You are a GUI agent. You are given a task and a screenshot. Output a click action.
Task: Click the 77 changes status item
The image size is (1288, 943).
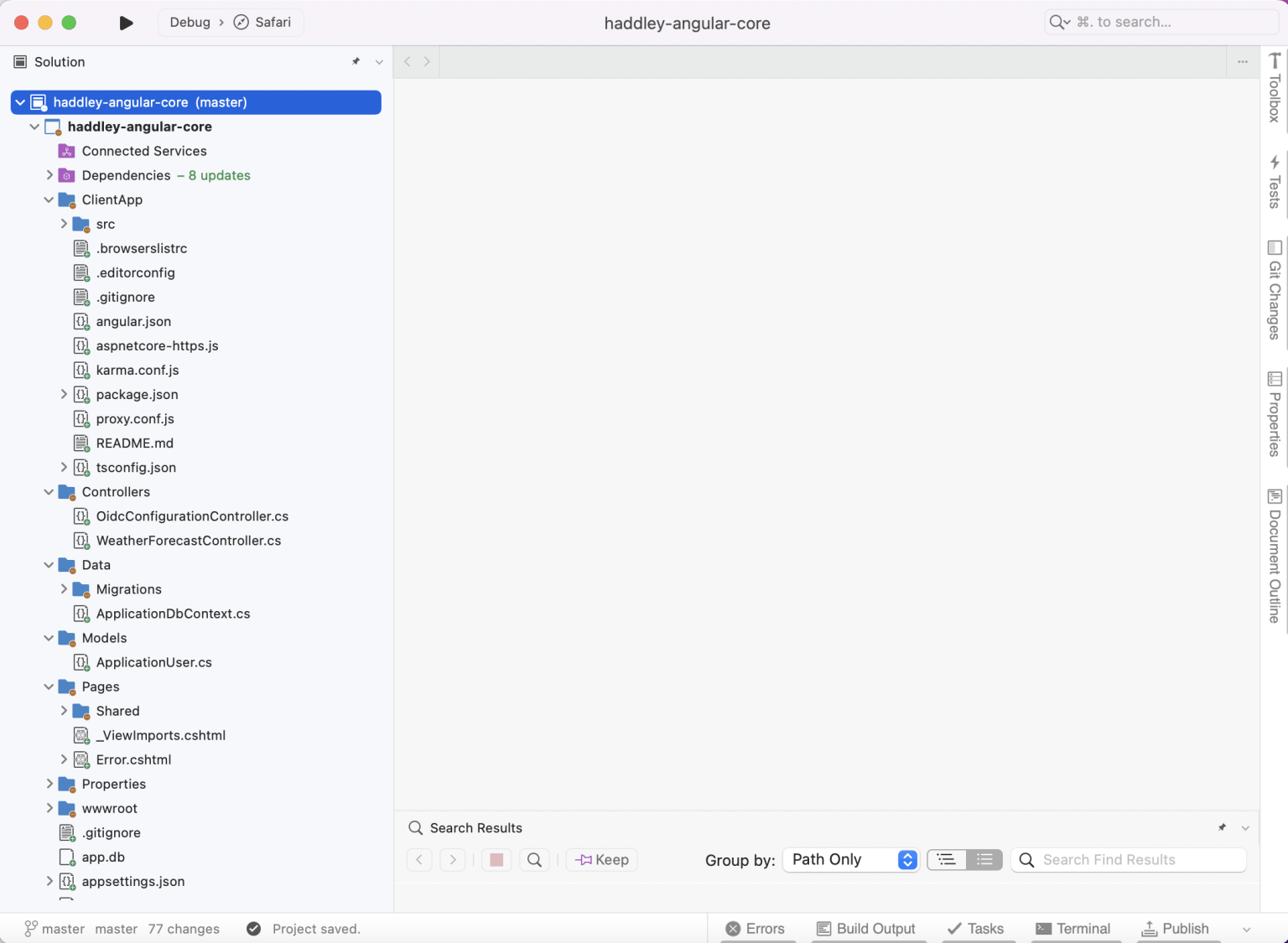tap(184, 929)
